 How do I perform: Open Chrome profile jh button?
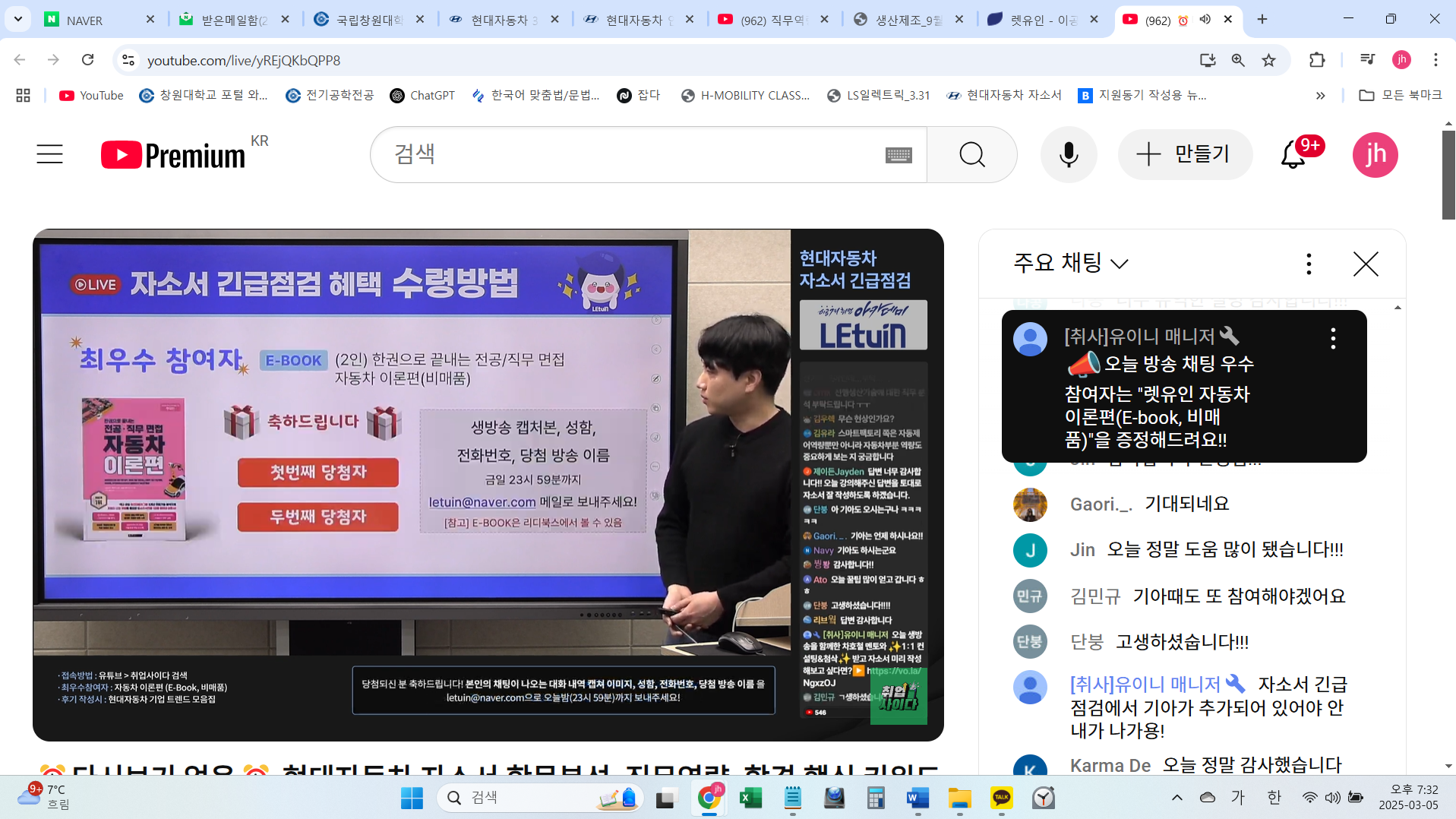pyautogui.click(x=1401, y=60)
